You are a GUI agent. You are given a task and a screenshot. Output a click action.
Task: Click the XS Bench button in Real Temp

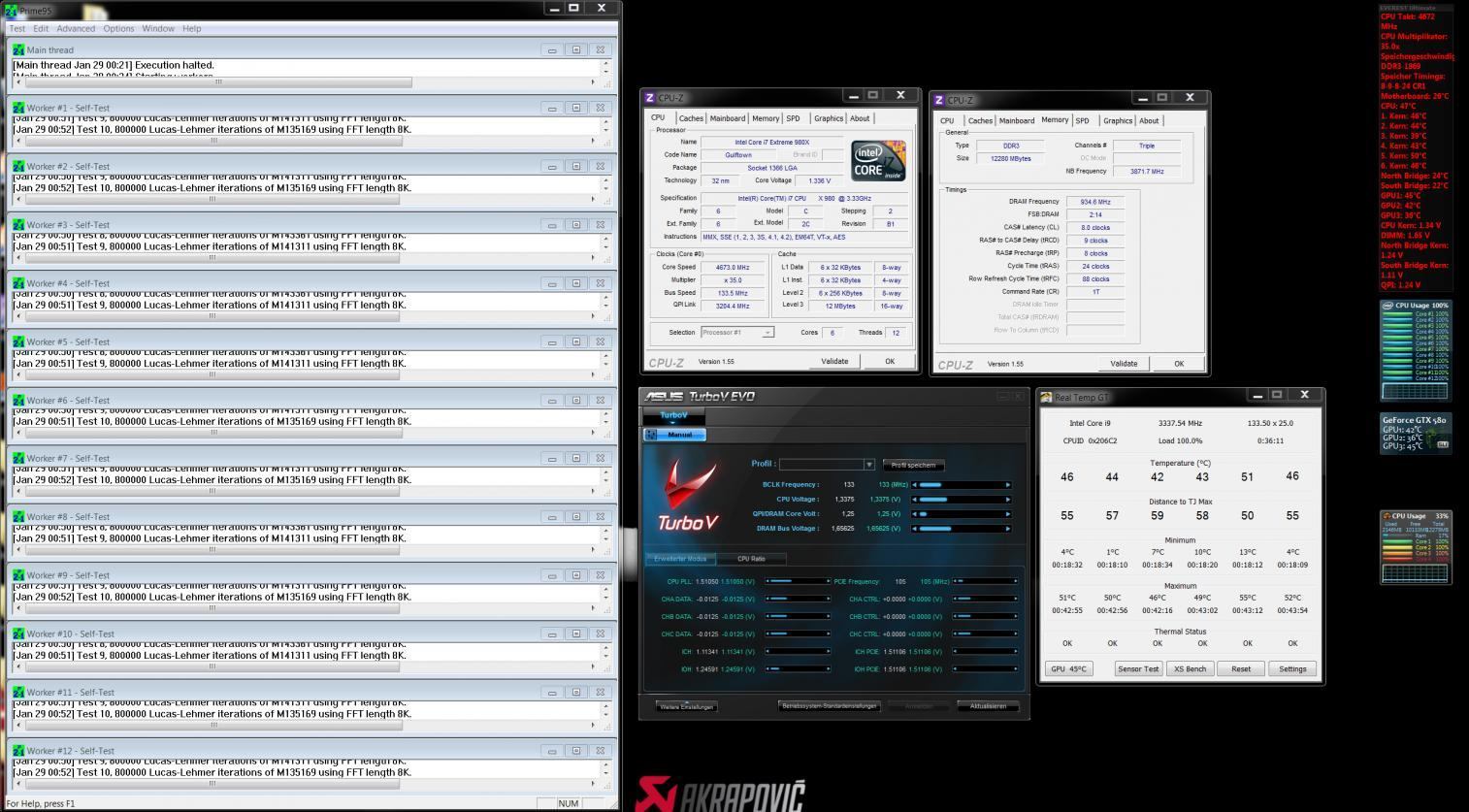coord(1190,668)
